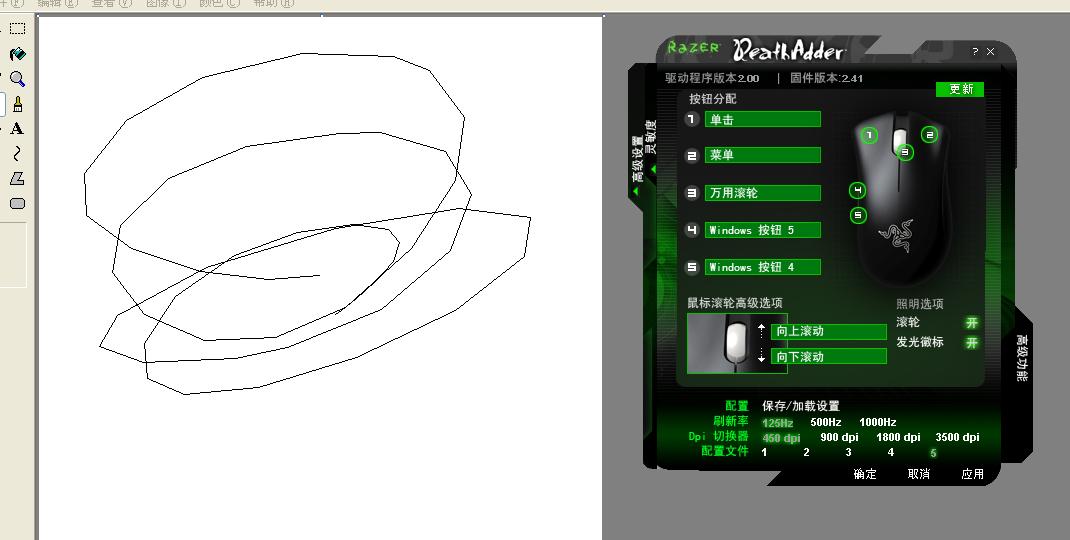Select 3500 dpi setting
1070x540 pixels.
tap(957, 437)
